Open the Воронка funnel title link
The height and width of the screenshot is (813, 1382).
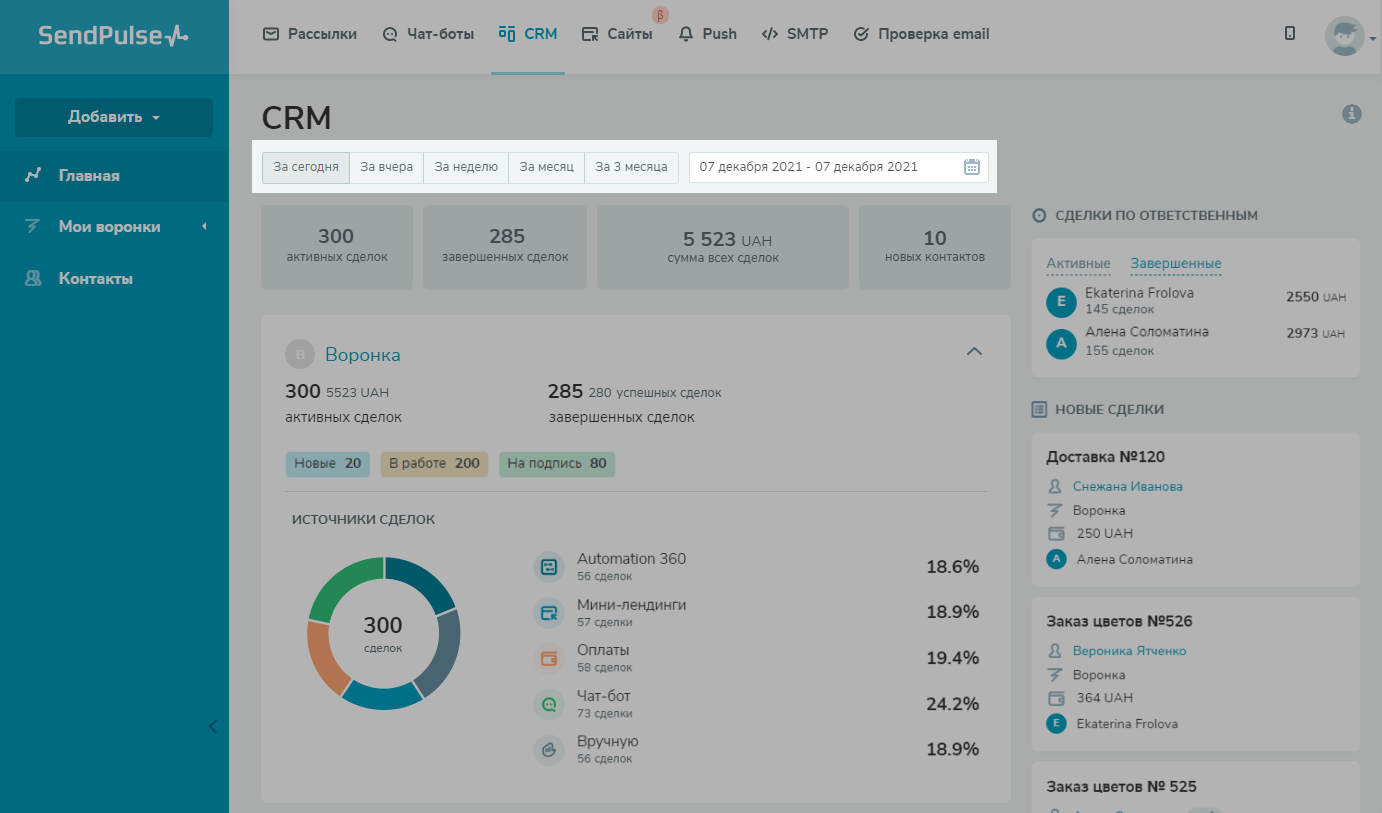(363, 354)
